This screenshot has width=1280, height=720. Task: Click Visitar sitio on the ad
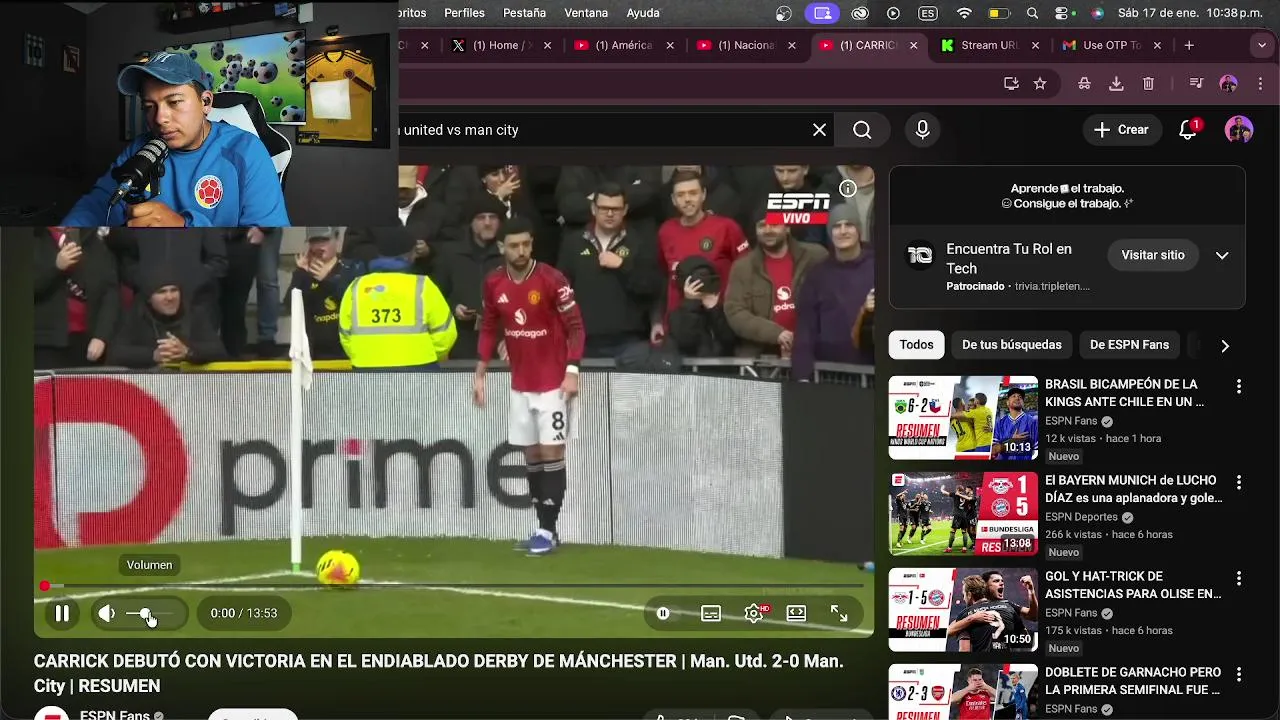coord(1153,255)
